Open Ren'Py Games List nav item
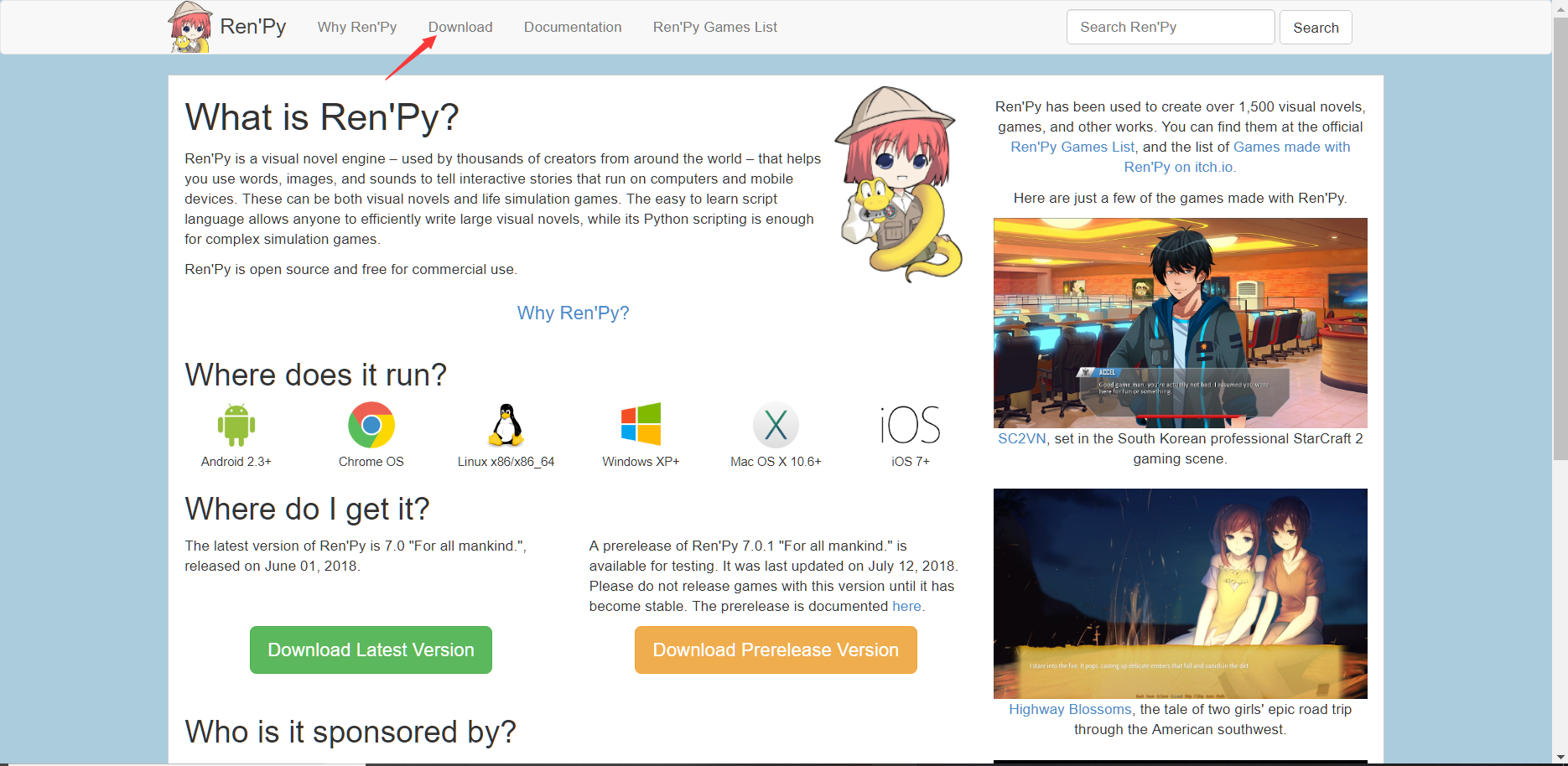1568x766 pixels. pyautogui.click(x=715, y=27)
